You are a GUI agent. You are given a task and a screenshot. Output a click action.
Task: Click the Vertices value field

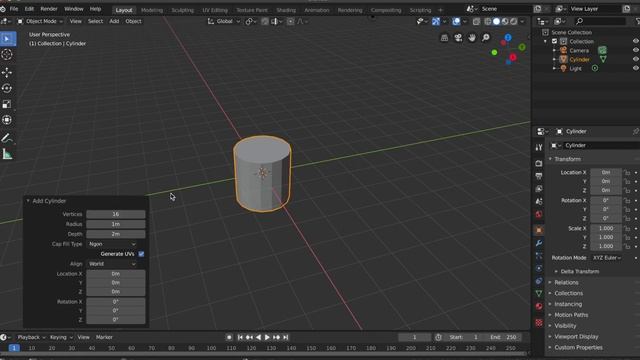point(116,214)
